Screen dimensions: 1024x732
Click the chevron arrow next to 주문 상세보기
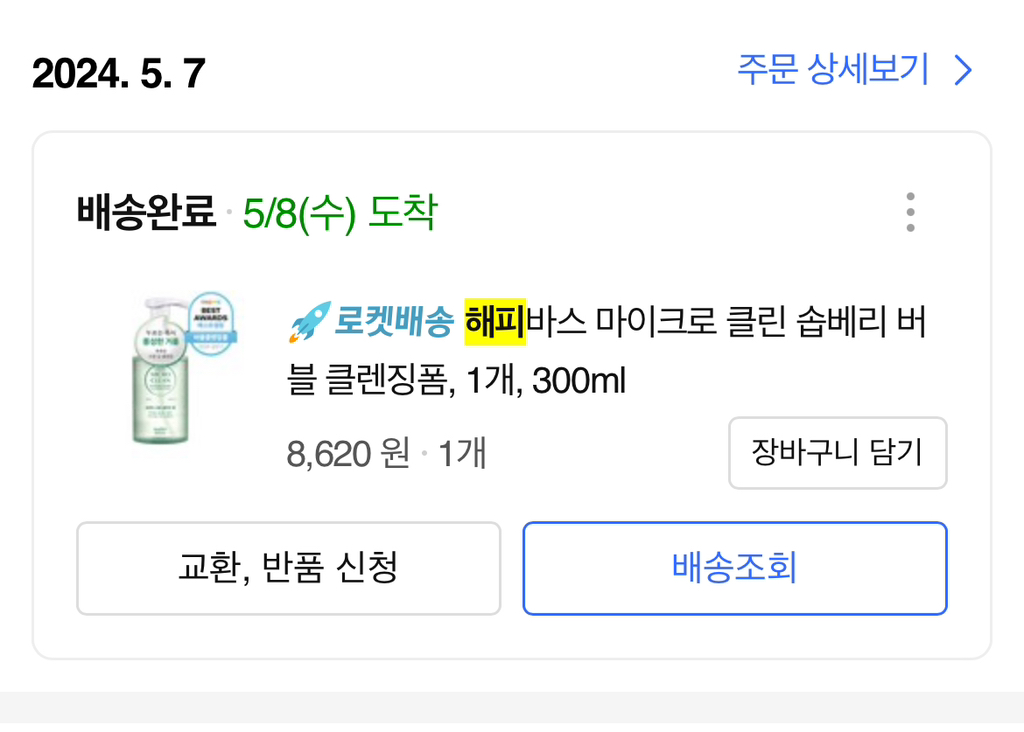pos(963,71)
